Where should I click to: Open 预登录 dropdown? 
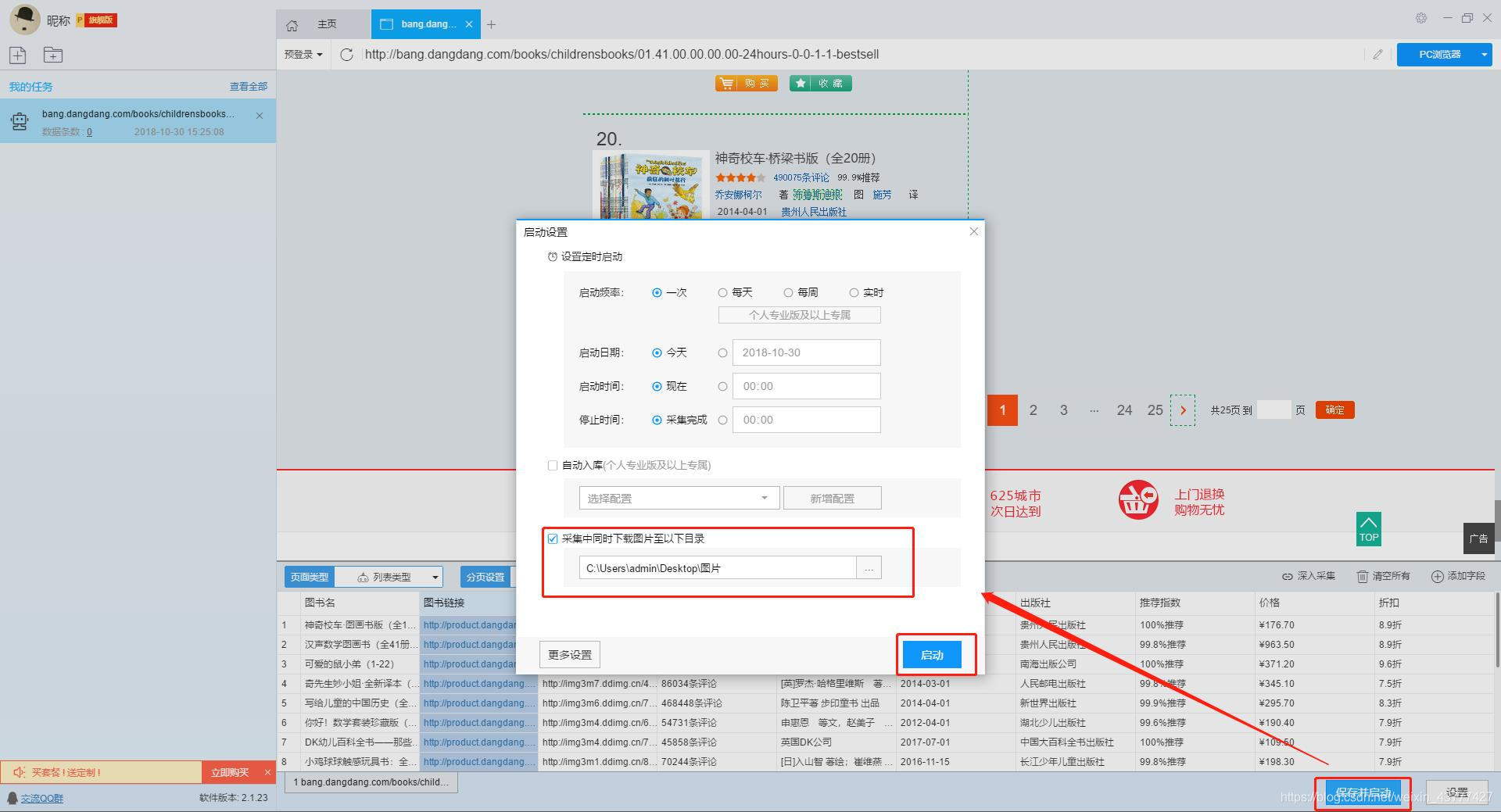point(303,55)
